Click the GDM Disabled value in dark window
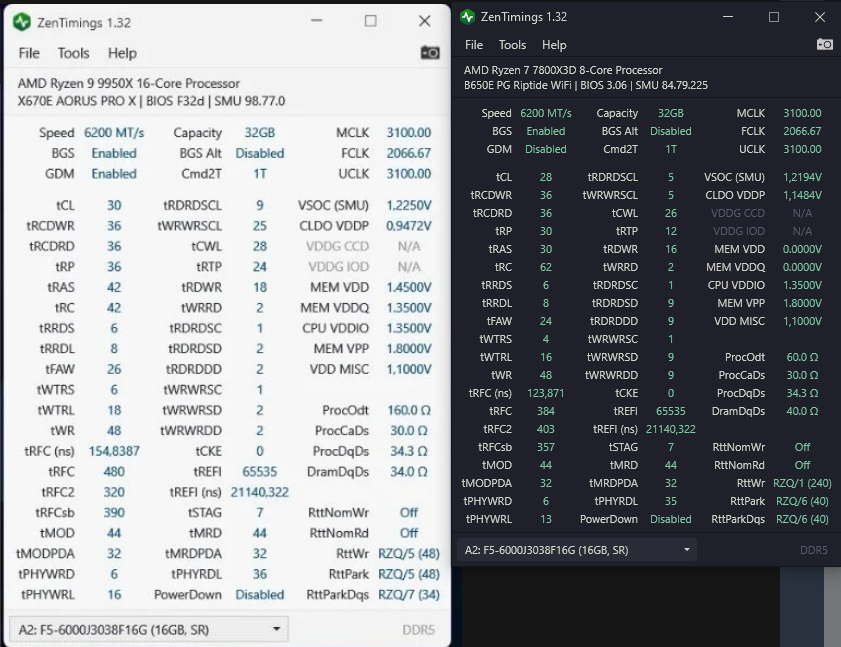Viewport: 841px width, 647px height. pos(545,149)
